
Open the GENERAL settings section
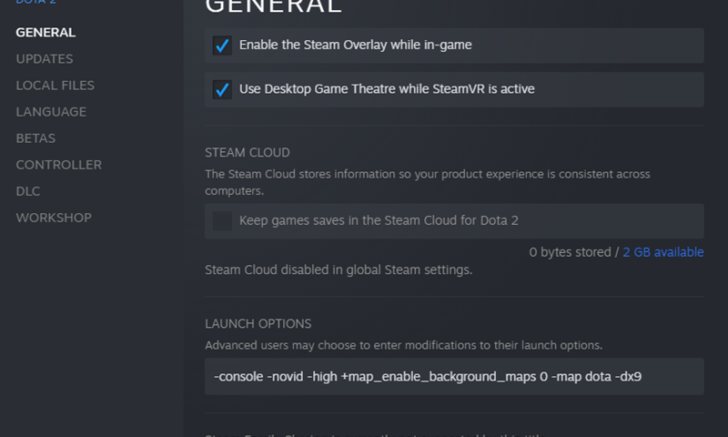click(46, 33)
